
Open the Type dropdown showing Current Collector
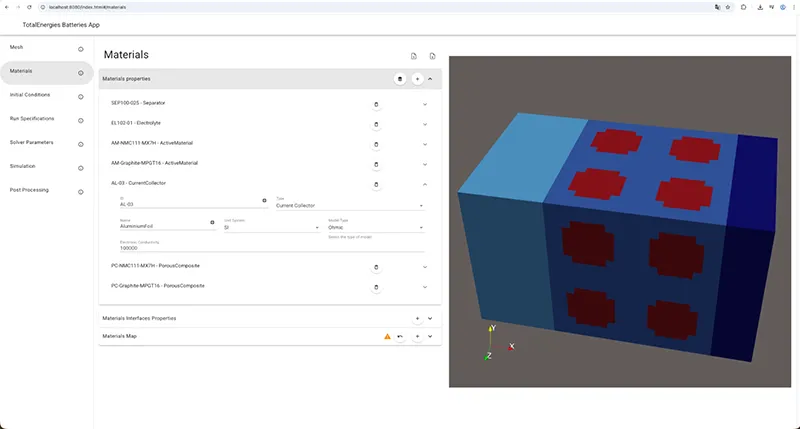(350, 205)
